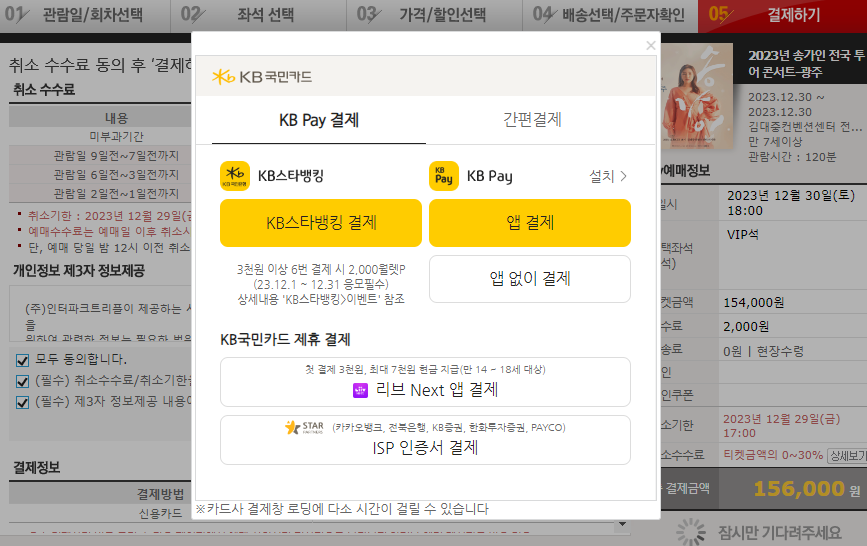
Task: Click the STAR partners logo icon
Action: [x=304, y=427]
